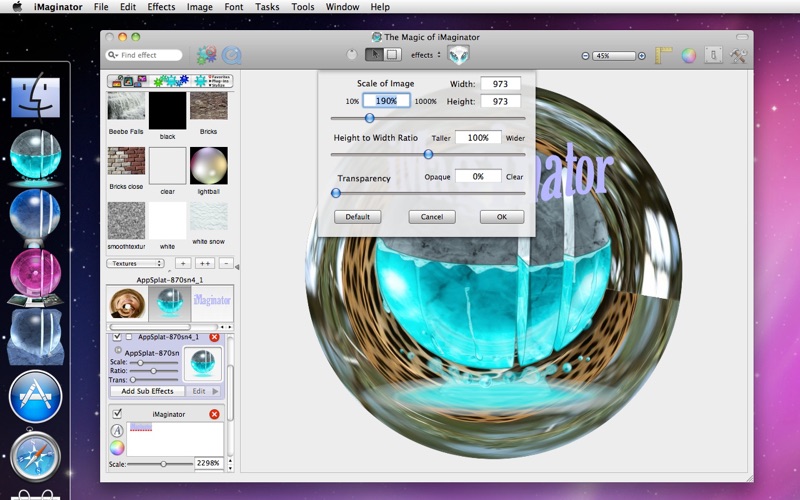The height and width of the screenshot is (500, 800).
Task: Open Finder from the Dock
Action: [x=35, y=97]
